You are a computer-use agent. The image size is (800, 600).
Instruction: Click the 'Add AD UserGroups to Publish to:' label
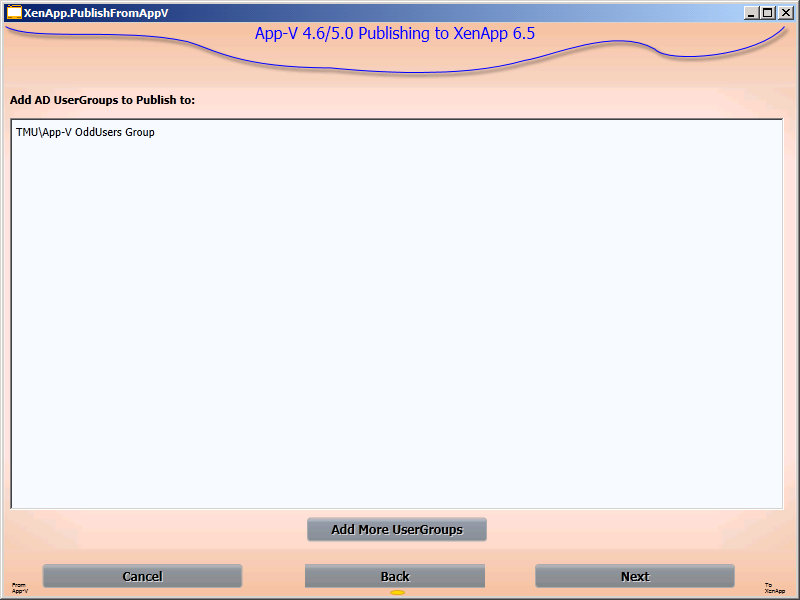coord(103,100)
